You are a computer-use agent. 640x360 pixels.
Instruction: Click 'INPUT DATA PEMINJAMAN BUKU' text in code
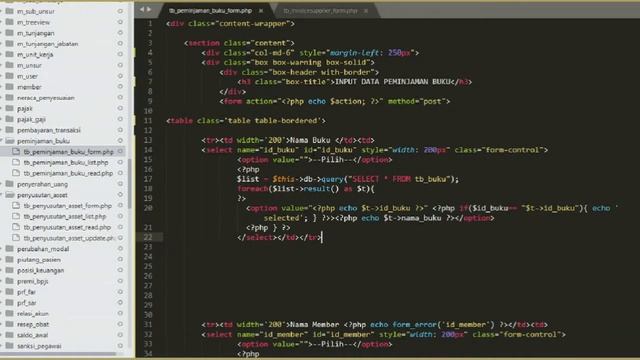point(392,82)
